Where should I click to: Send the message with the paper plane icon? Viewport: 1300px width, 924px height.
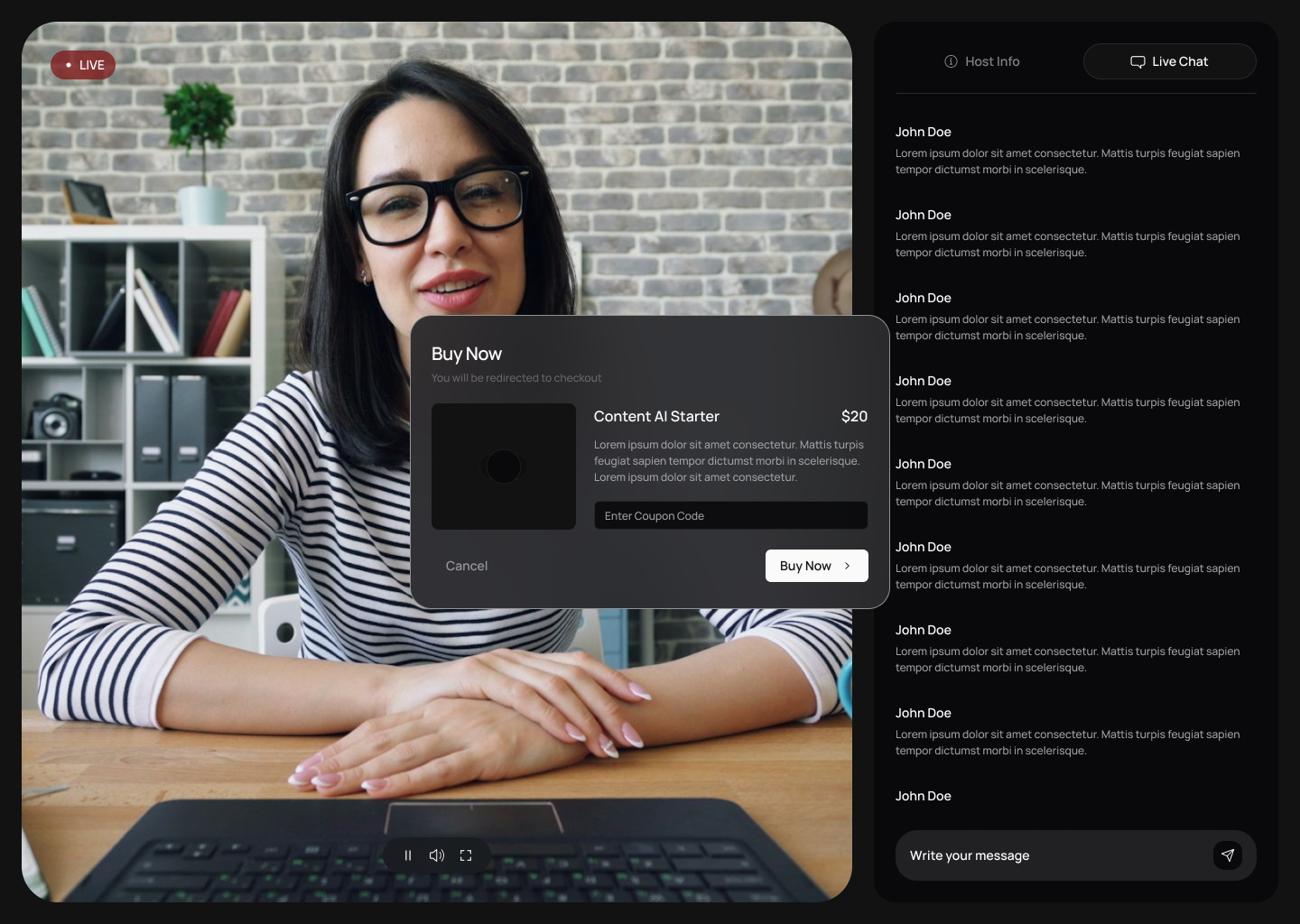1227,855
